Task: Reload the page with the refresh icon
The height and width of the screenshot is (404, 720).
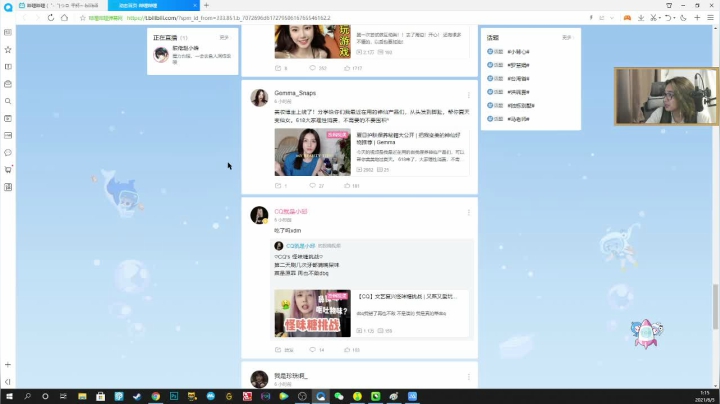Action: pos(51,17)
